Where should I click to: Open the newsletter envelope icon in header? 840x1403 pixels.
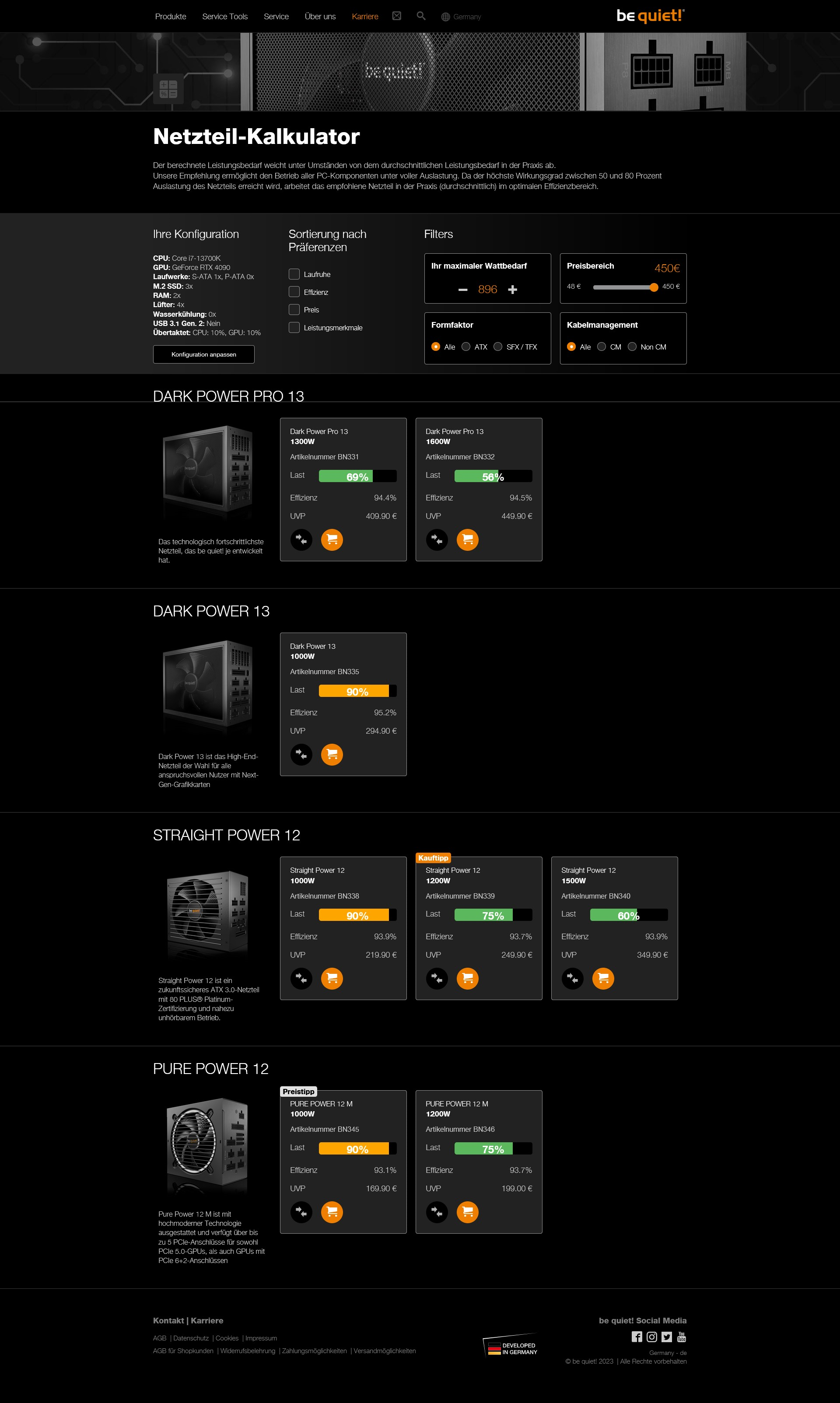(397, 16)
